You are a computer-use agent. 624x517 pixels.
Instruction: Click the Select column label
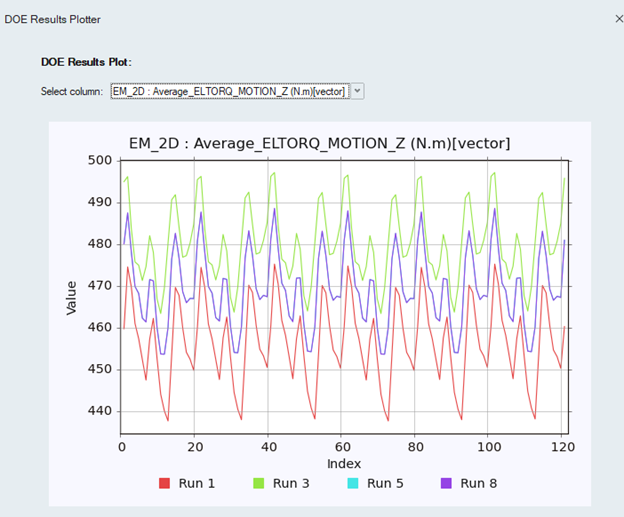tap(73, 92)
